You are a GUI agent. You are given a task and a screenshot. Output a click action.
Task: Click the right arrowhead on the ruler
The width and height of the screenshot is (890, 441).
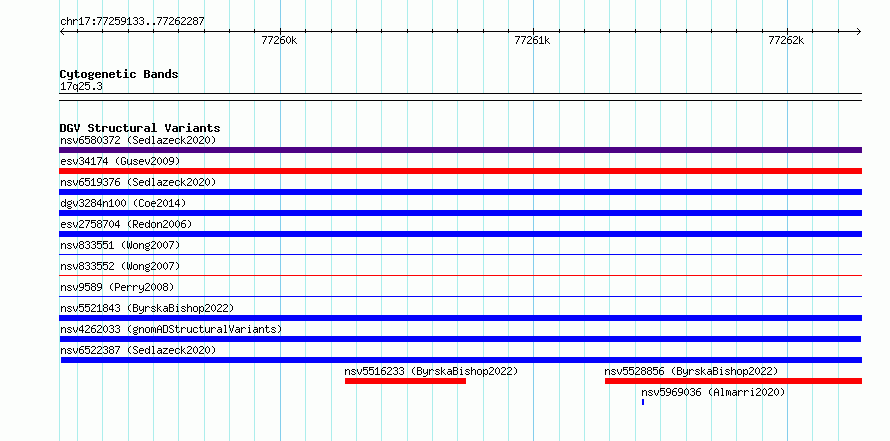click(x=859, y=31)
